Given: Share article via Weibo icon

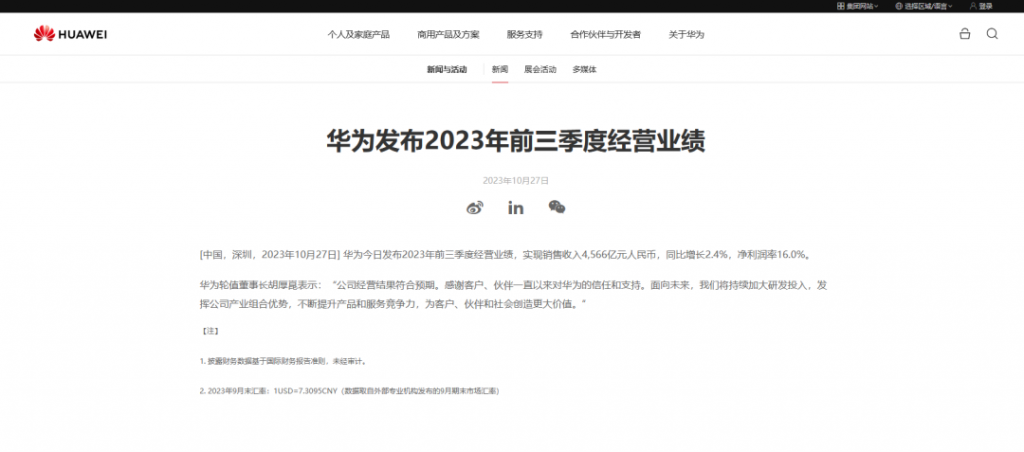Looking at the screenshot, I should coord(475,208).
